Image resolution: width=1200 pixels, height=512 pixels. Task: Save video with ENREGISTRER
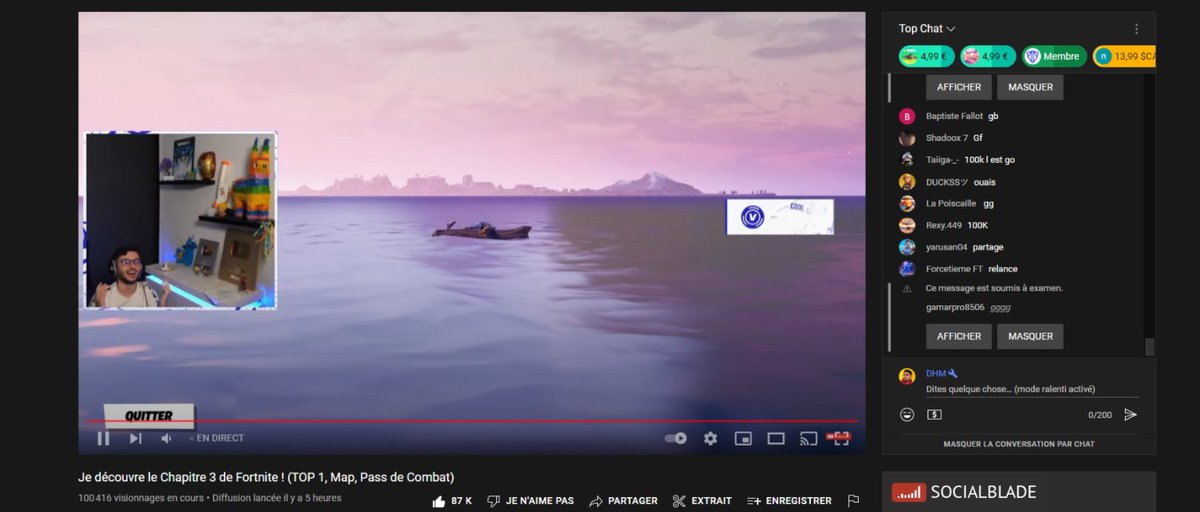(789, 501)
